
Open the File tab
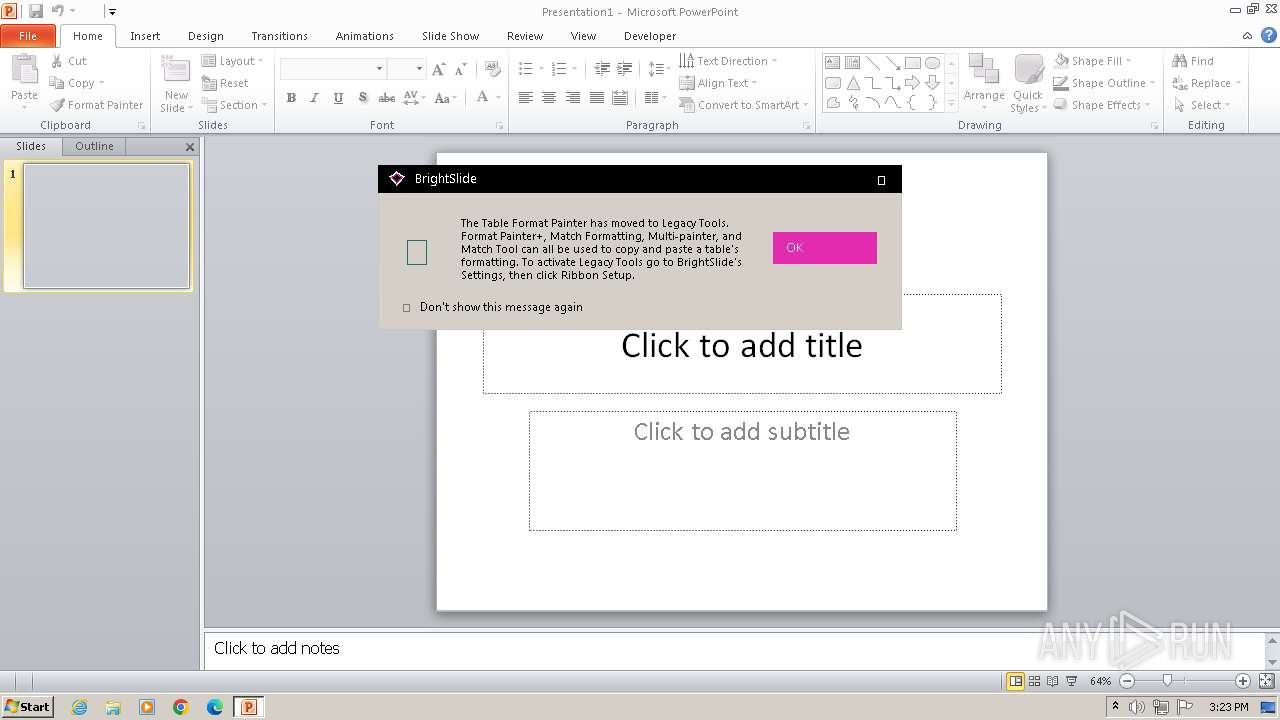pos(28,36)
